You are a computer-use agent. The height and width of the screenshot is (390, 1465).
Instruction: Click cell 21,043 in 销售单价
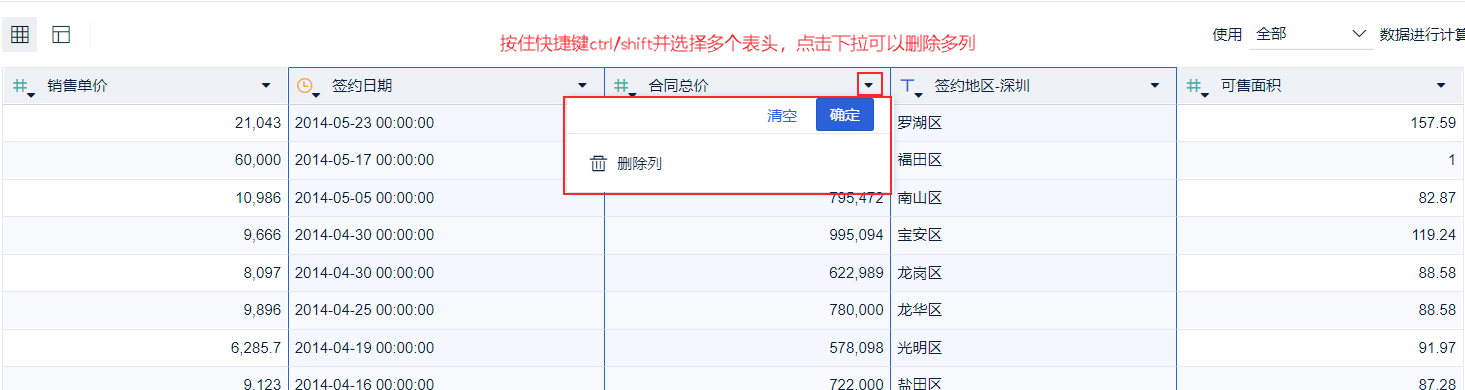[145, 123]
